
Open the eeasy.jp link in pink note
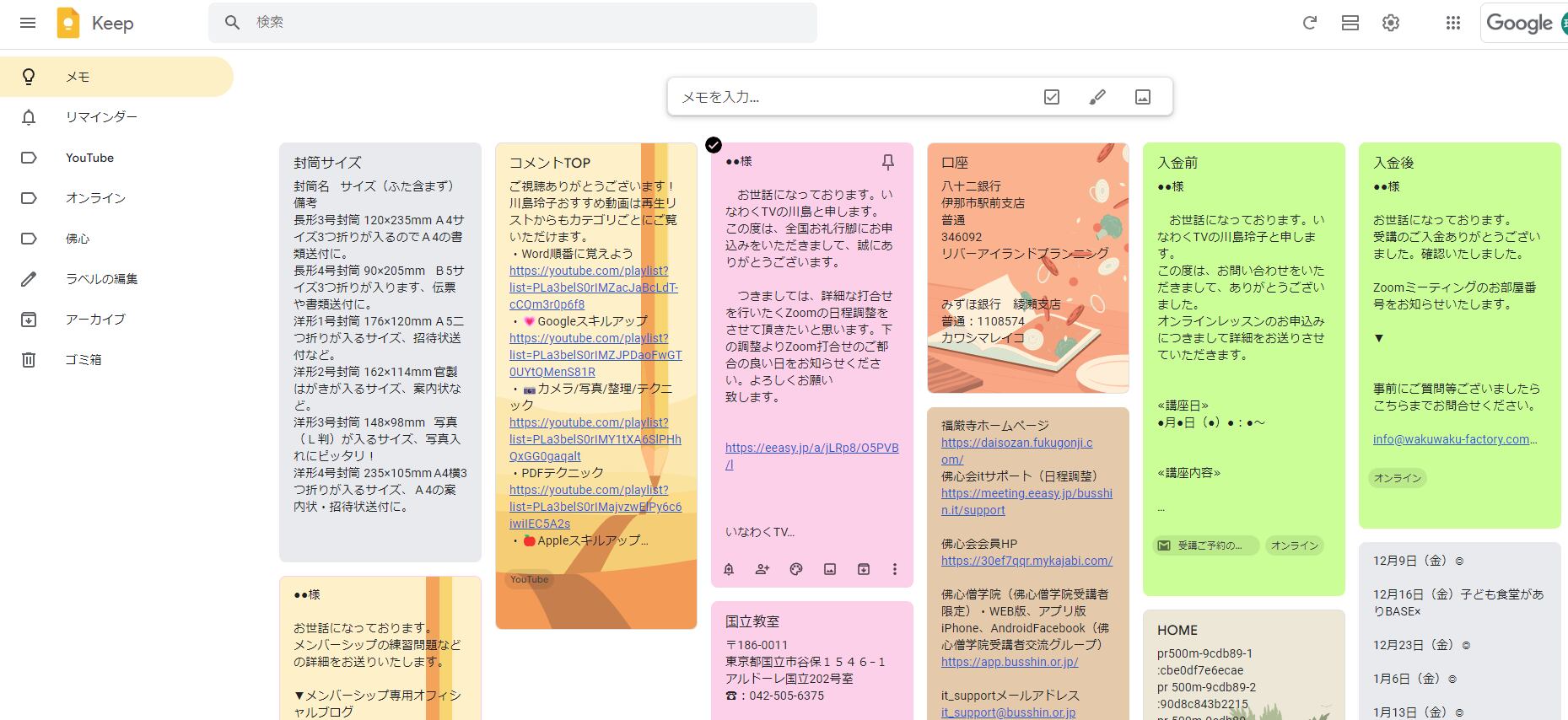pos(811,448)
